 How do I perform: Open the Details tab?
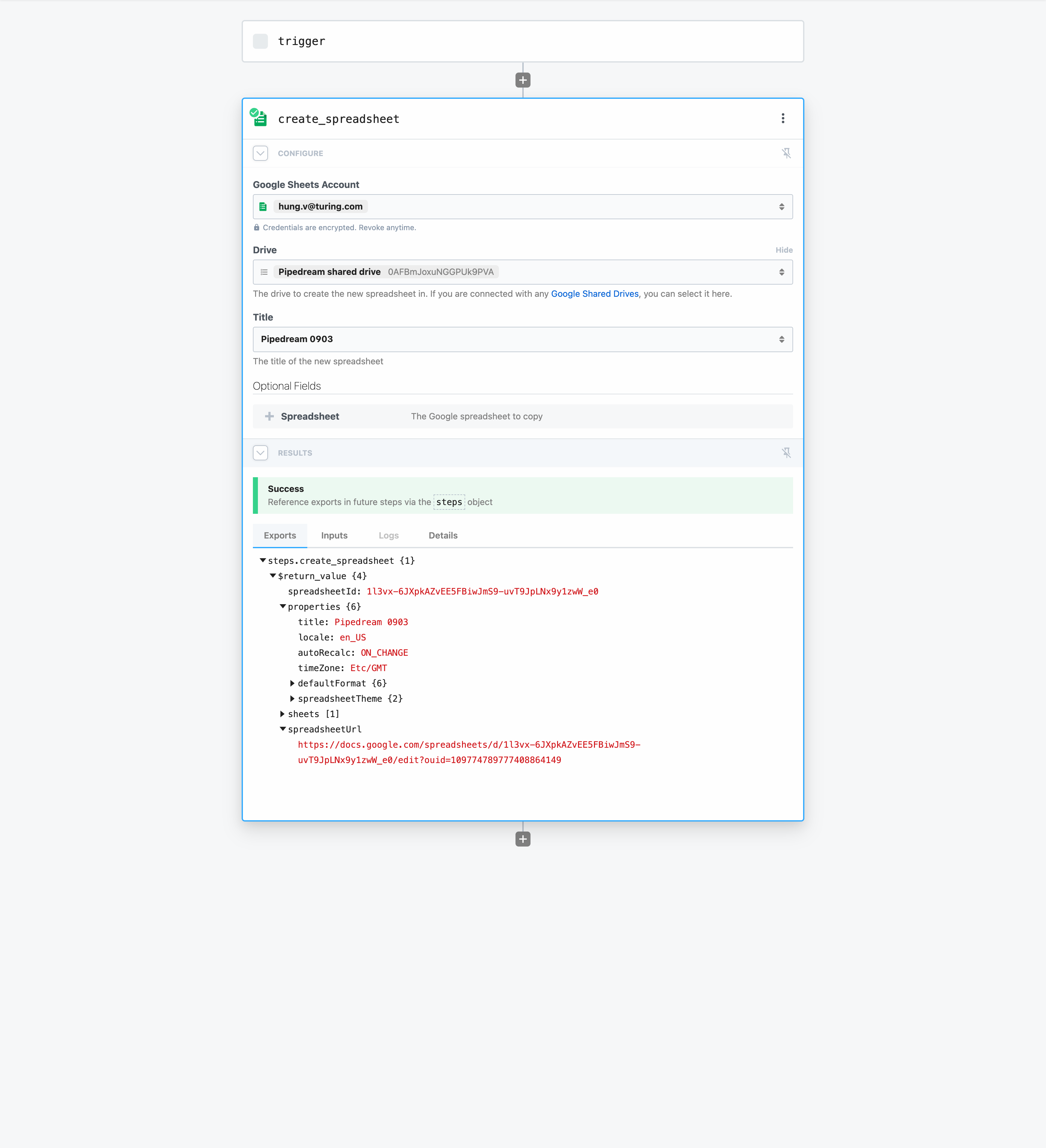click(x=443, y=535)
